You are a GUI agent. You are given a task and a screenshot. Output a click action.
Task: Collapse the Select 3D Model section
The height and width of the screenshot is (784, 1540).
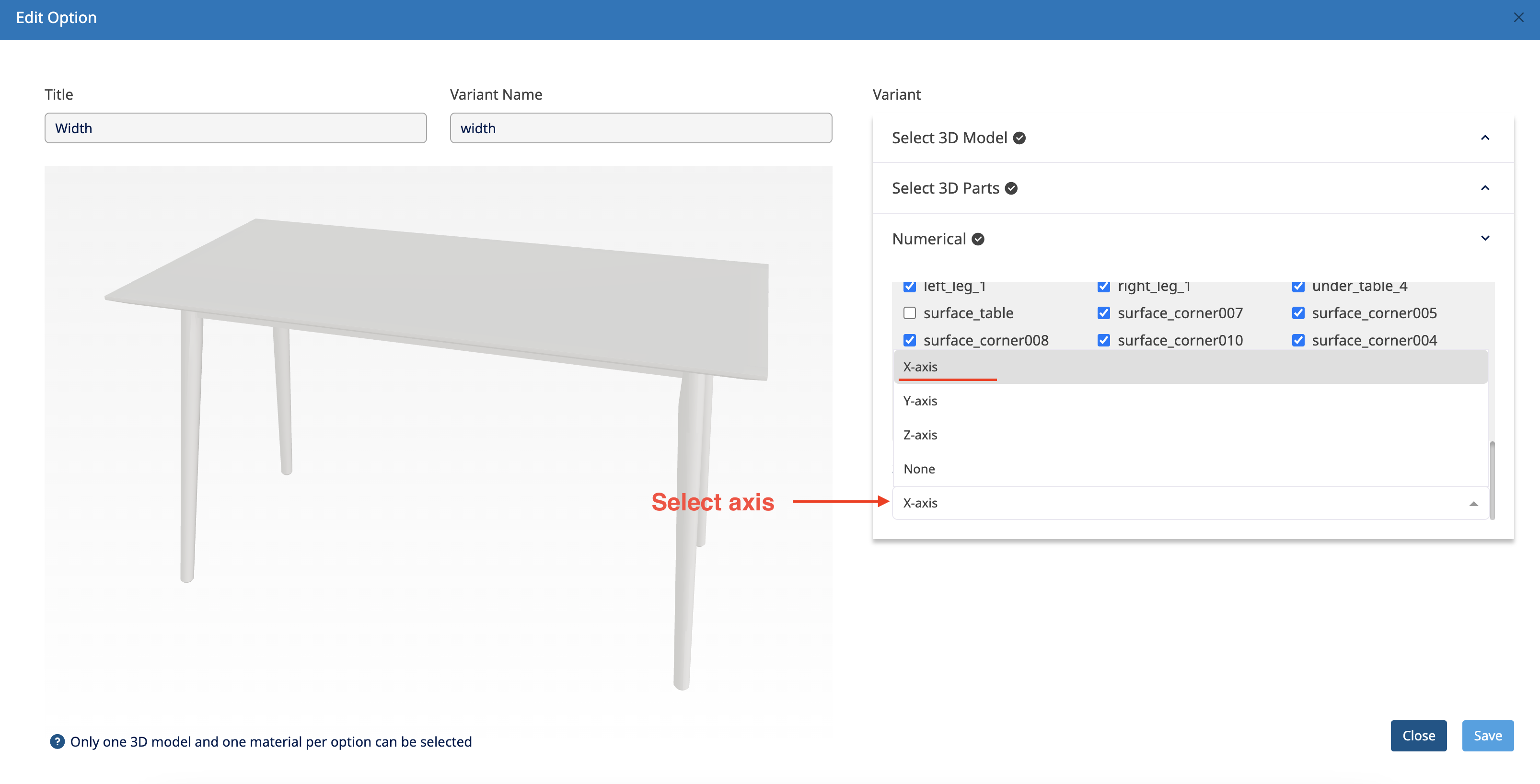point(1485,138)
